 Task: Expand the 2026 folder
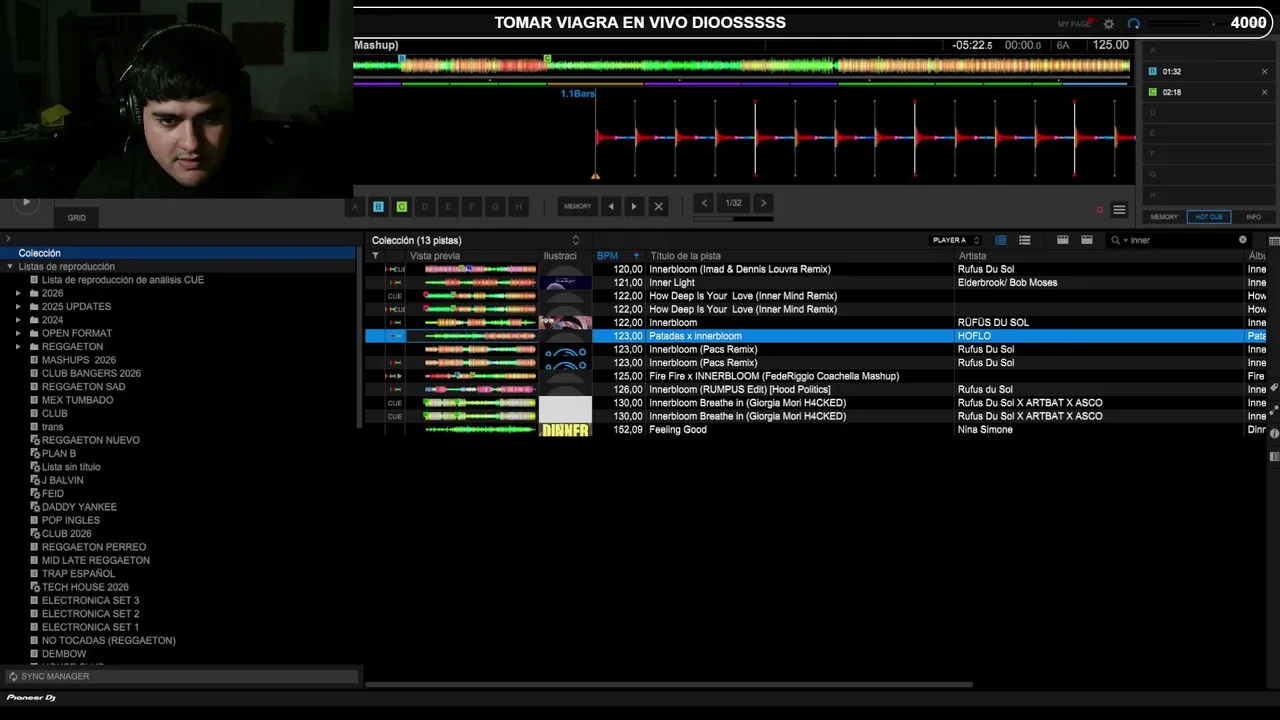(x=18, y=293)
